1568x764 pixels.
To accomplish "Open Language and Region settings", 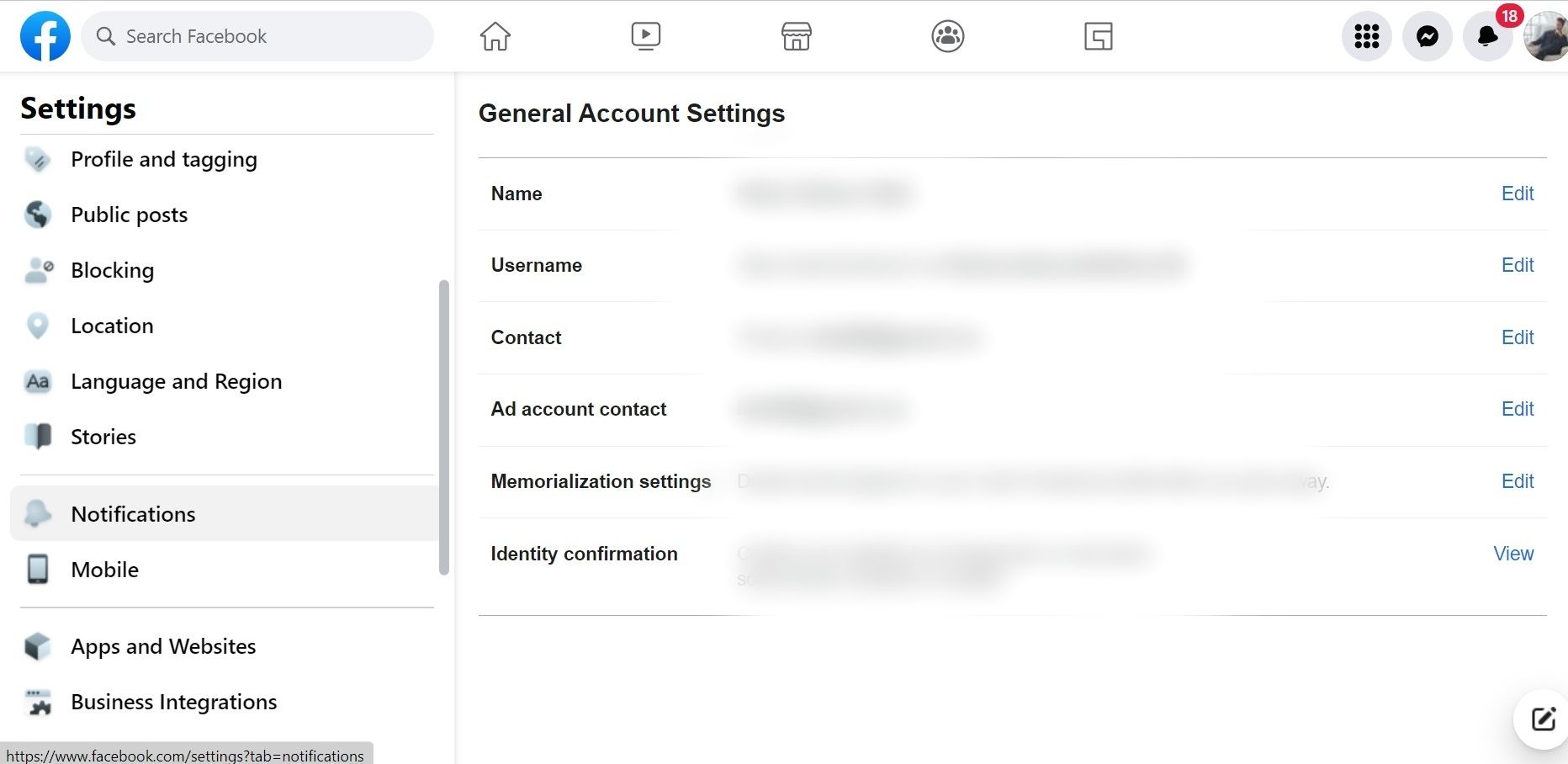I will (x=176, y=382).
